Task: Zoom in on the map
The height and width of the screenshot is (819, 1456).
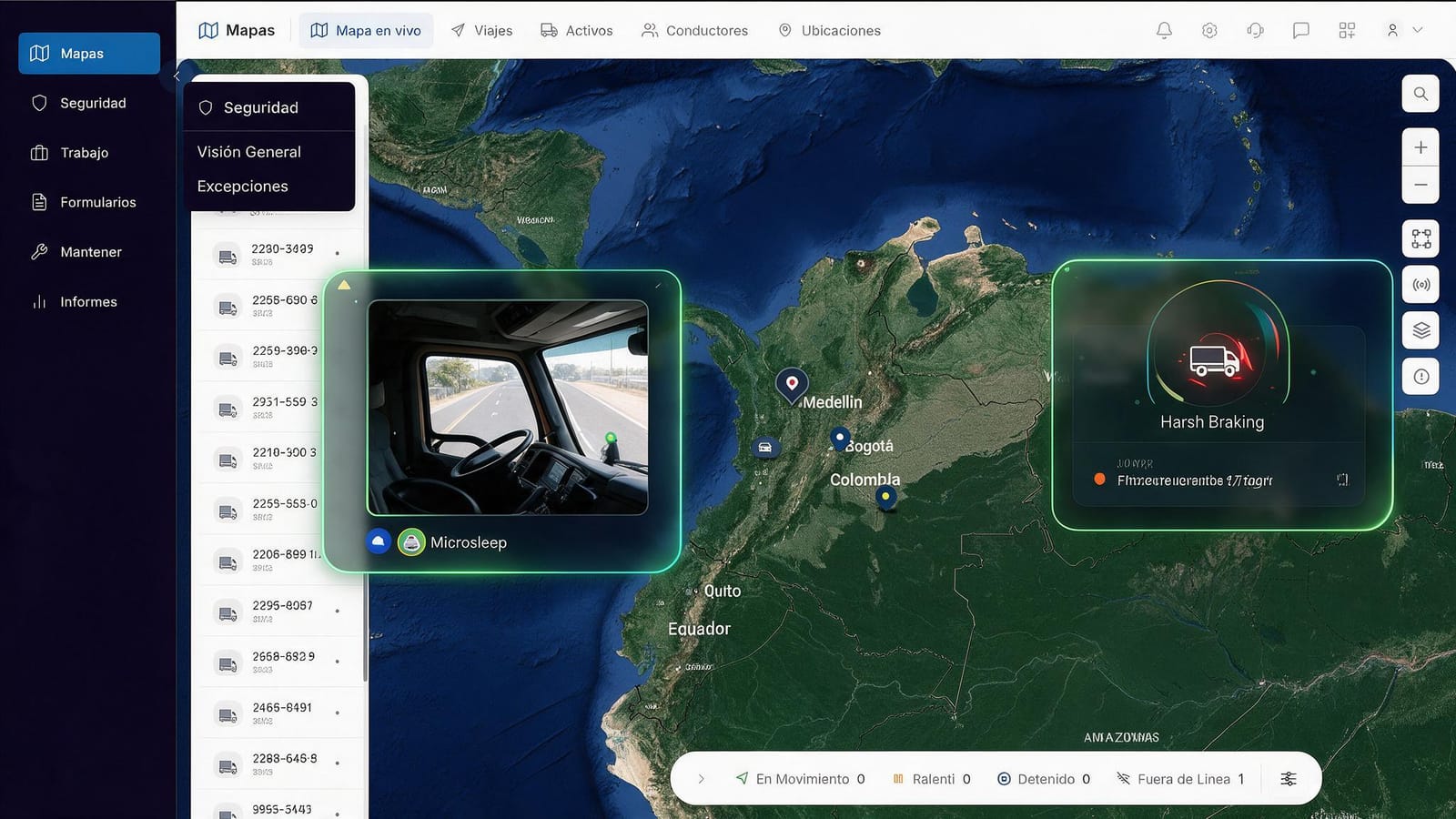Action: click(1421, 147)
